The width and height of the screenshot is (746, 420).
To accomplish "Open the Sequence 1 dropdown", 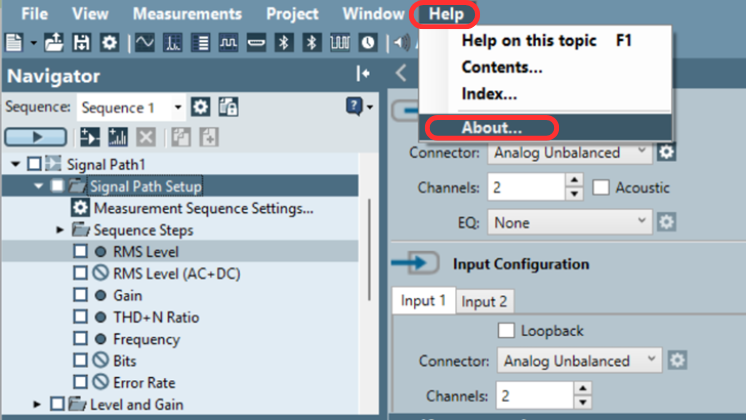I will [x=178, y=107].
